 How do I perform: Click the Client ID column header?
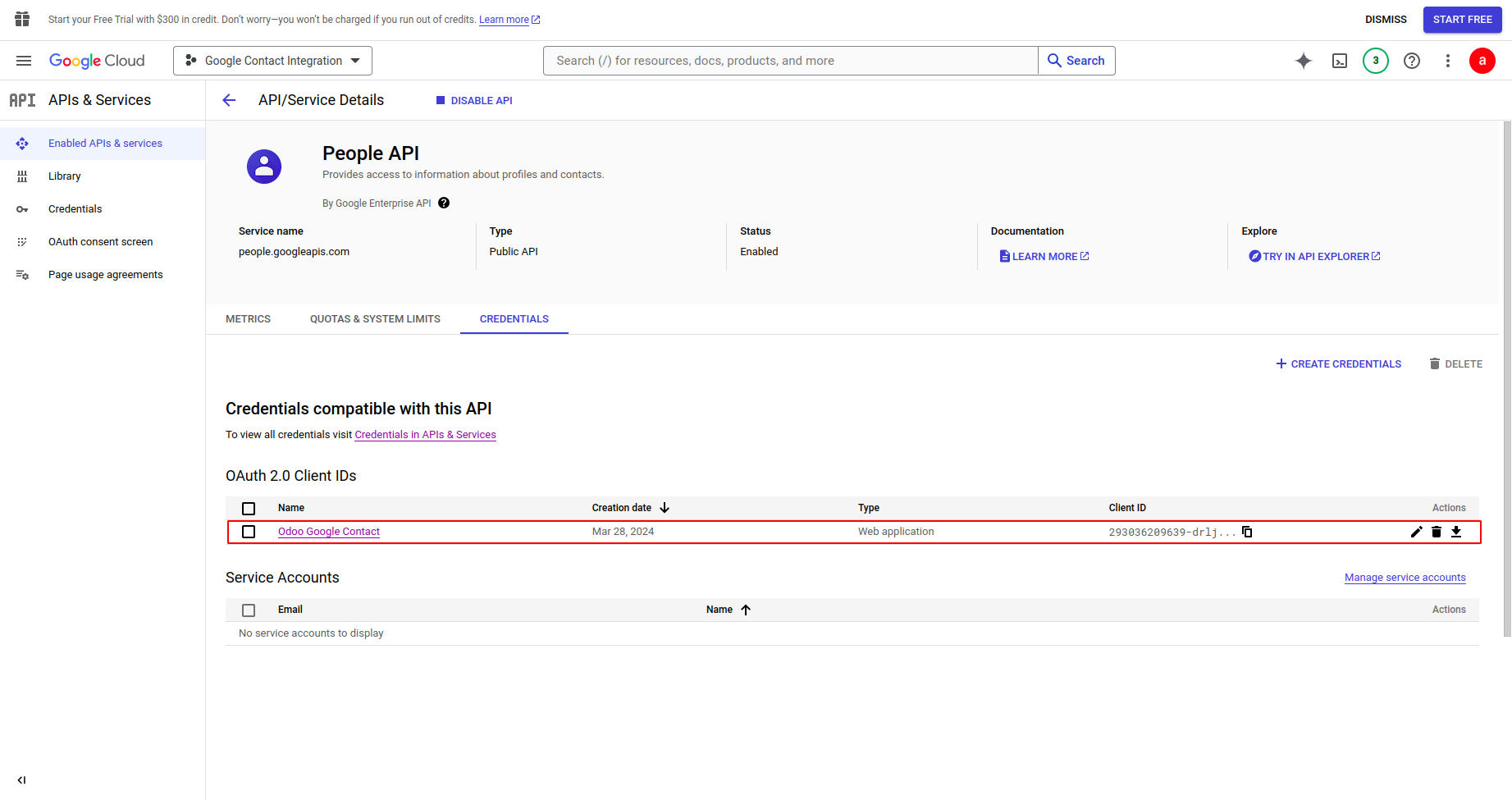[1127, 508]
